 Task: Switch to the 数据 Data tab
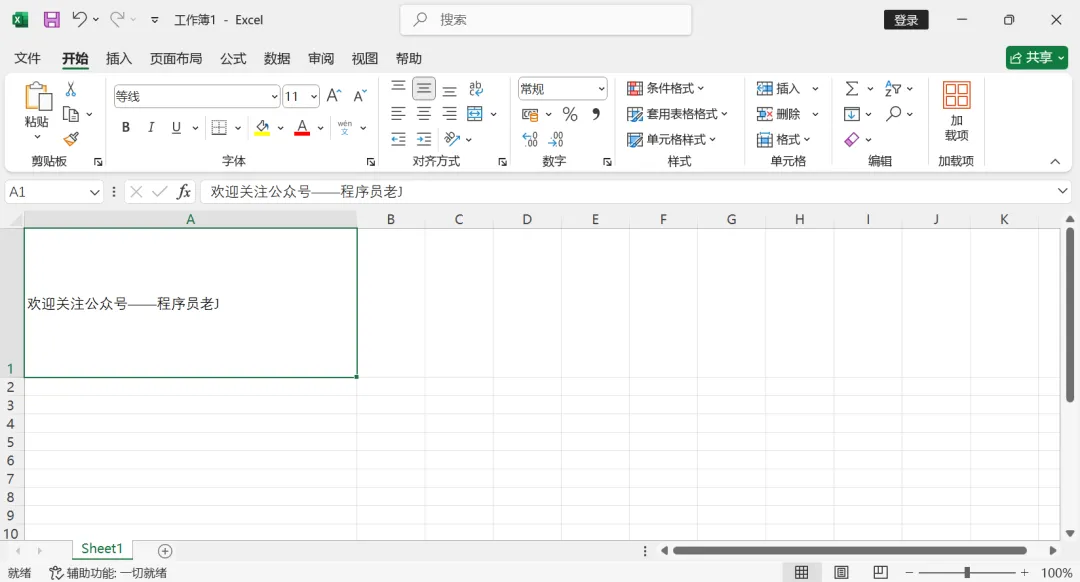(x=277, y=59)
